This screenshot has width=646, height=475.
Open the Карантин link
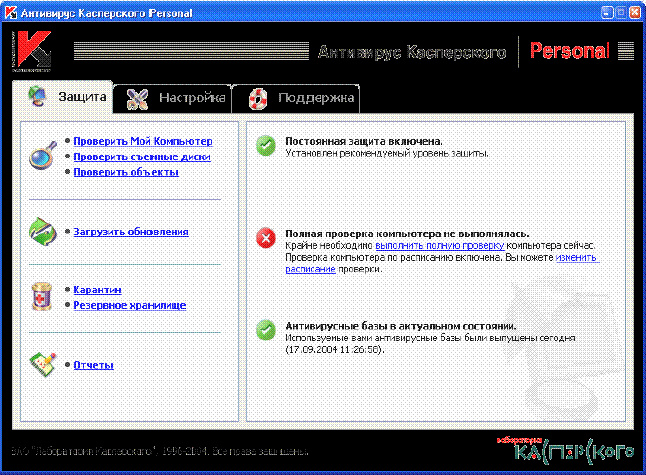tap(97, 290)
